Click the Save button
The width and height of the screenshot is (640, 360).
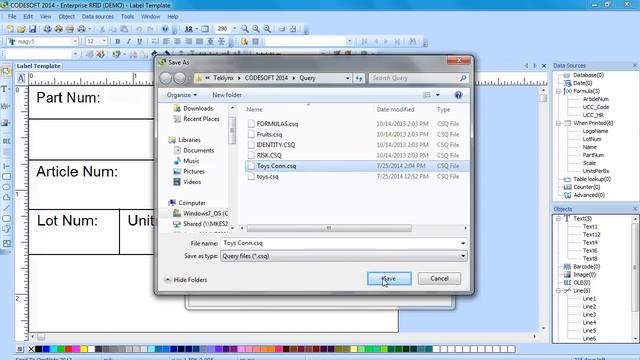pyautogui.click(x=389, y=279)
